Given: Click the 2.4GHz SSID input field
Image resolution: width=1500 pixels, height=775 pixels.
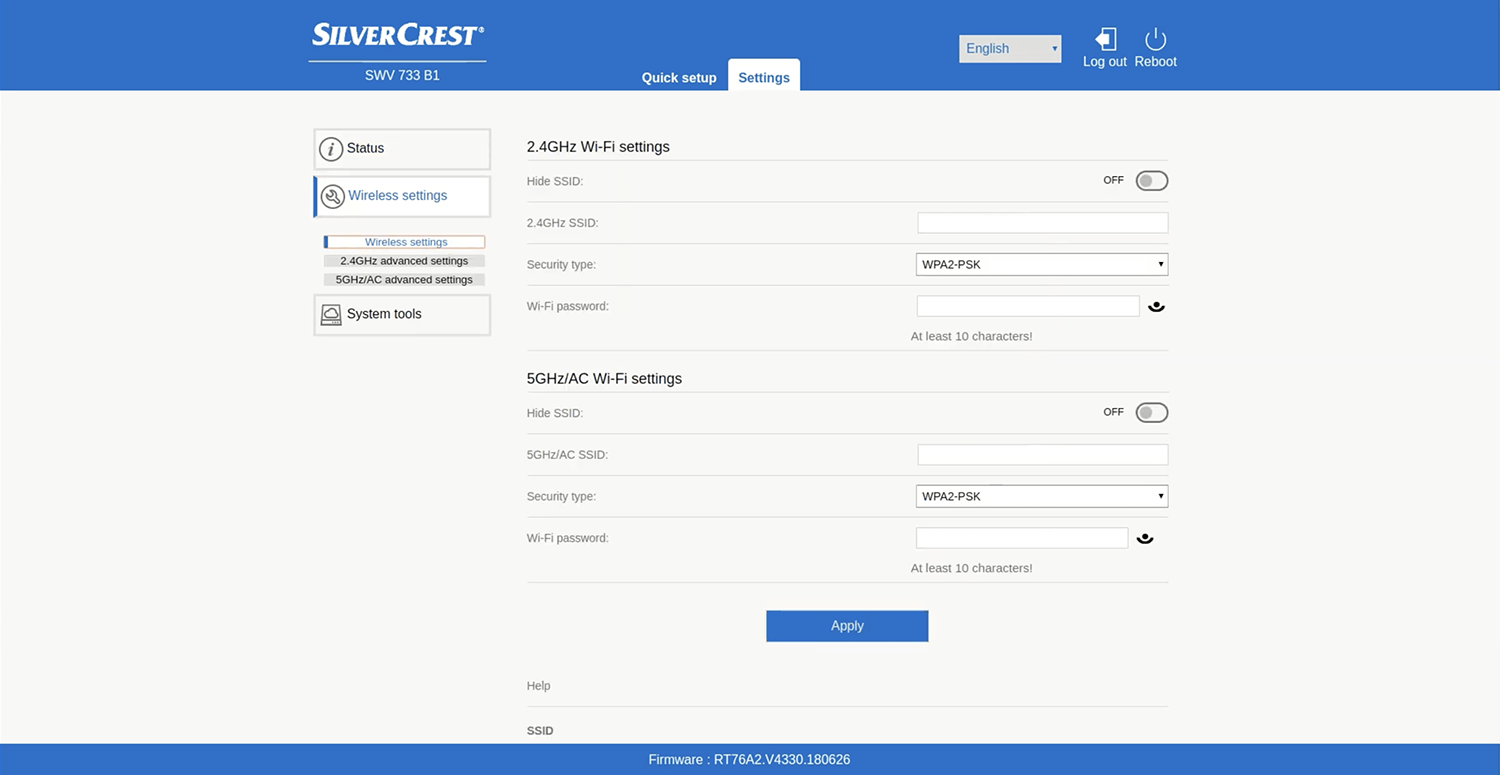Looking at the screenshot, I should pos(1042,223).
